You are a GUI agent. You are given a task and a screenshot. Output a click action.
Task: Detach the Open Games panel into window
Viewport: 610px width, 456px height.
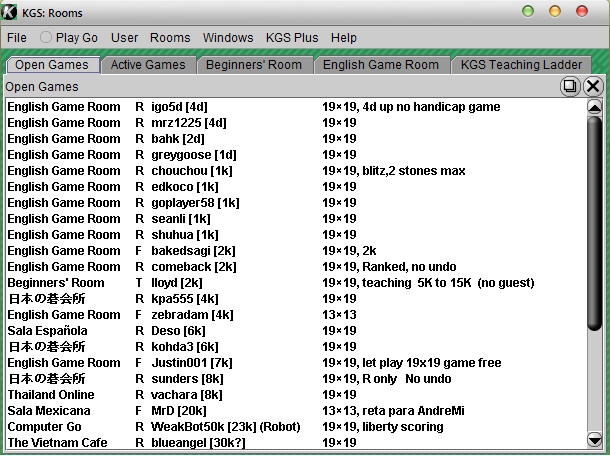[570, 86]
